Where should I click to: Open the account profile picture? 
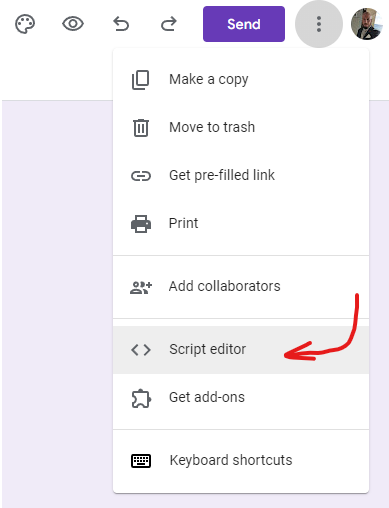coord(366,24)
